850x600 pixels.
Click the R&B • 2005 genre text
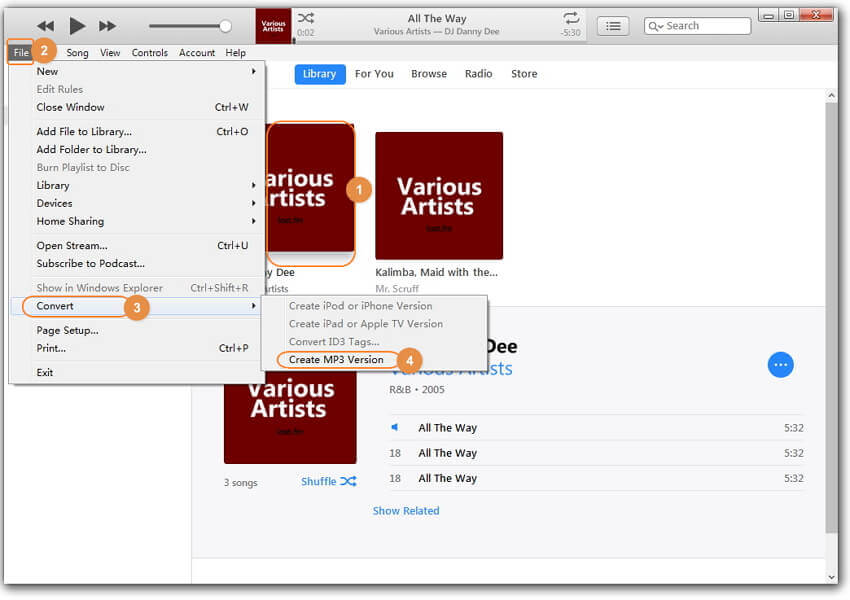tap(417, 390)
